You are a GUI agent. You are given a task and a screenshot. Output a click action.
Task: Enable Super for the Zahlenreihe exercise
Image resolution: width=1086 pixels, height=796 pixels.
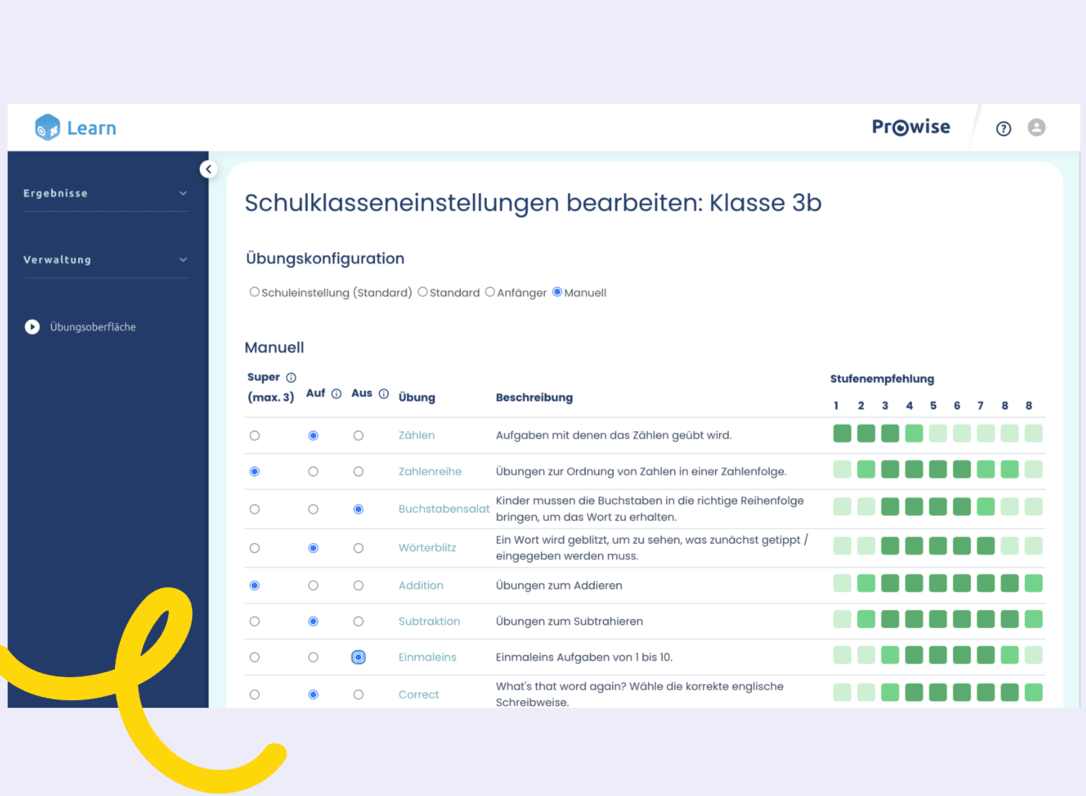click(254, 472)
